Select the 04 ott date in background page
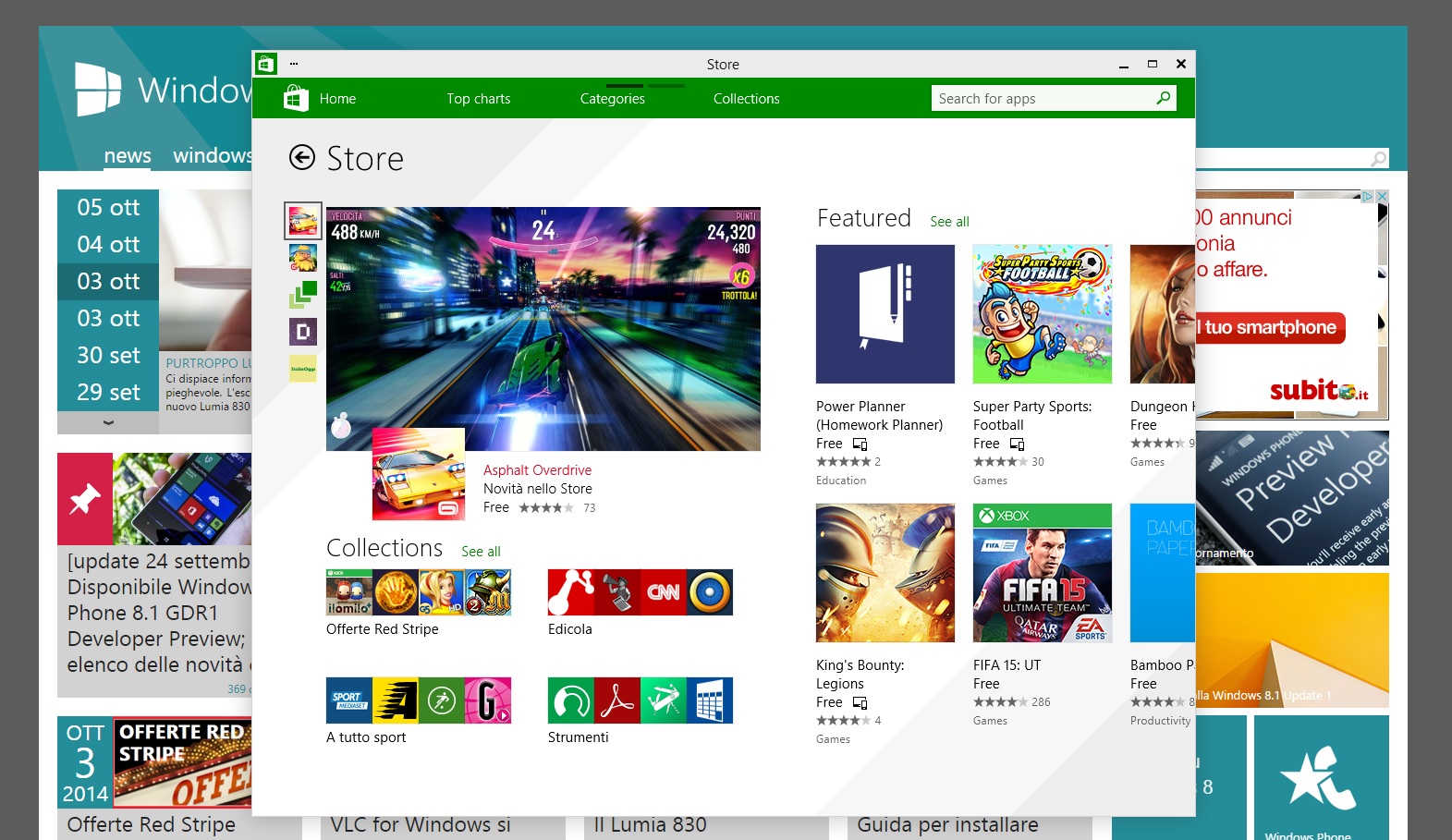The image size is (1452, 840). (x=108, y=245)
